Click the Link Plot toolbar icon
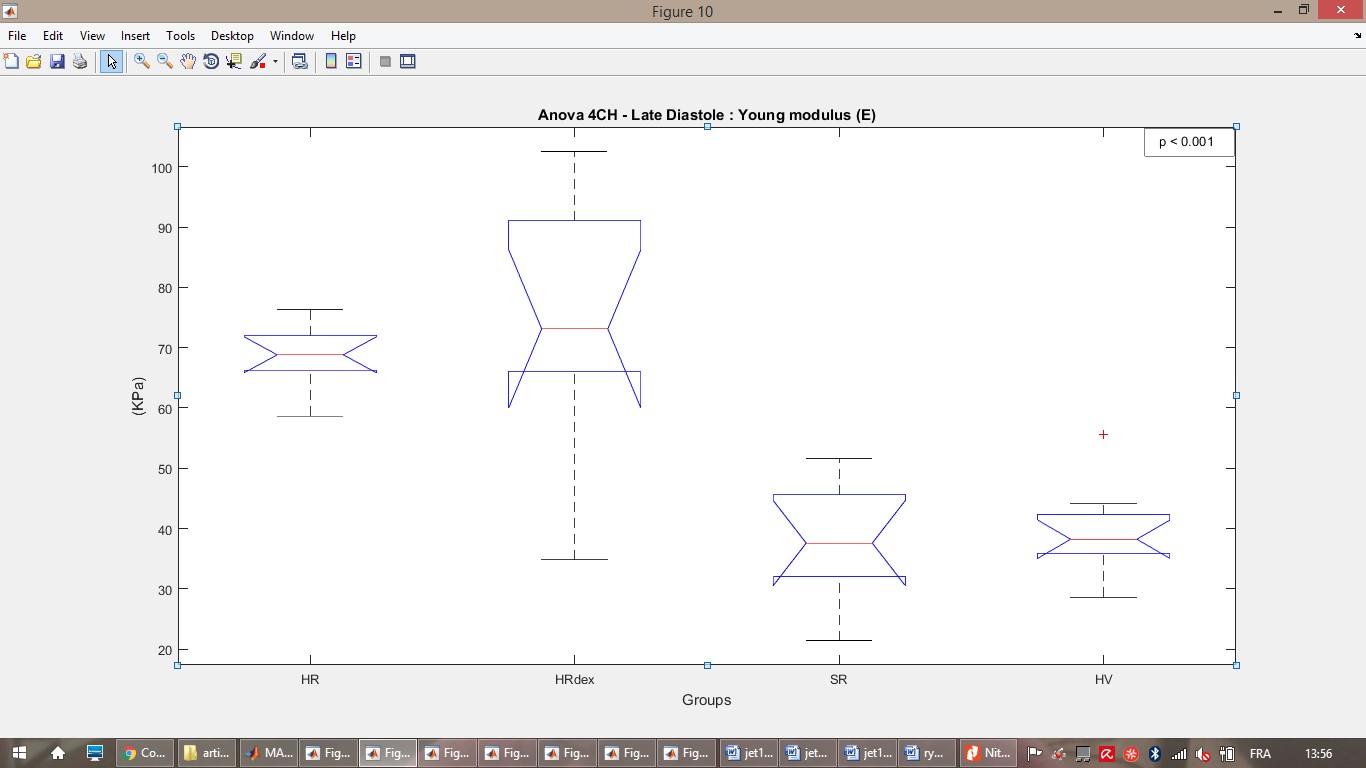The width and height of the screenshot is (1366, 768). click(299, 62)
